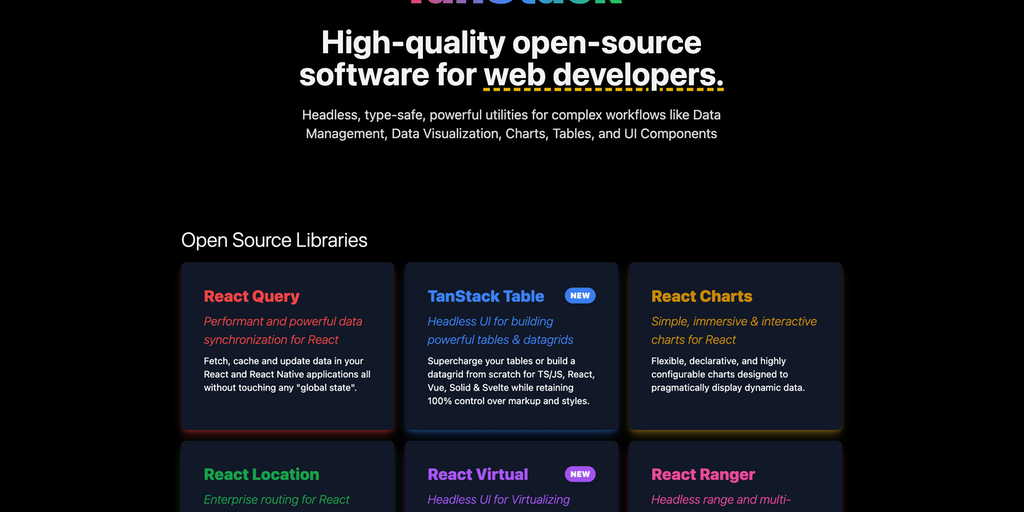Click the underlined "web developers" text
The image size is (1024, 512).
click(602, 75)
